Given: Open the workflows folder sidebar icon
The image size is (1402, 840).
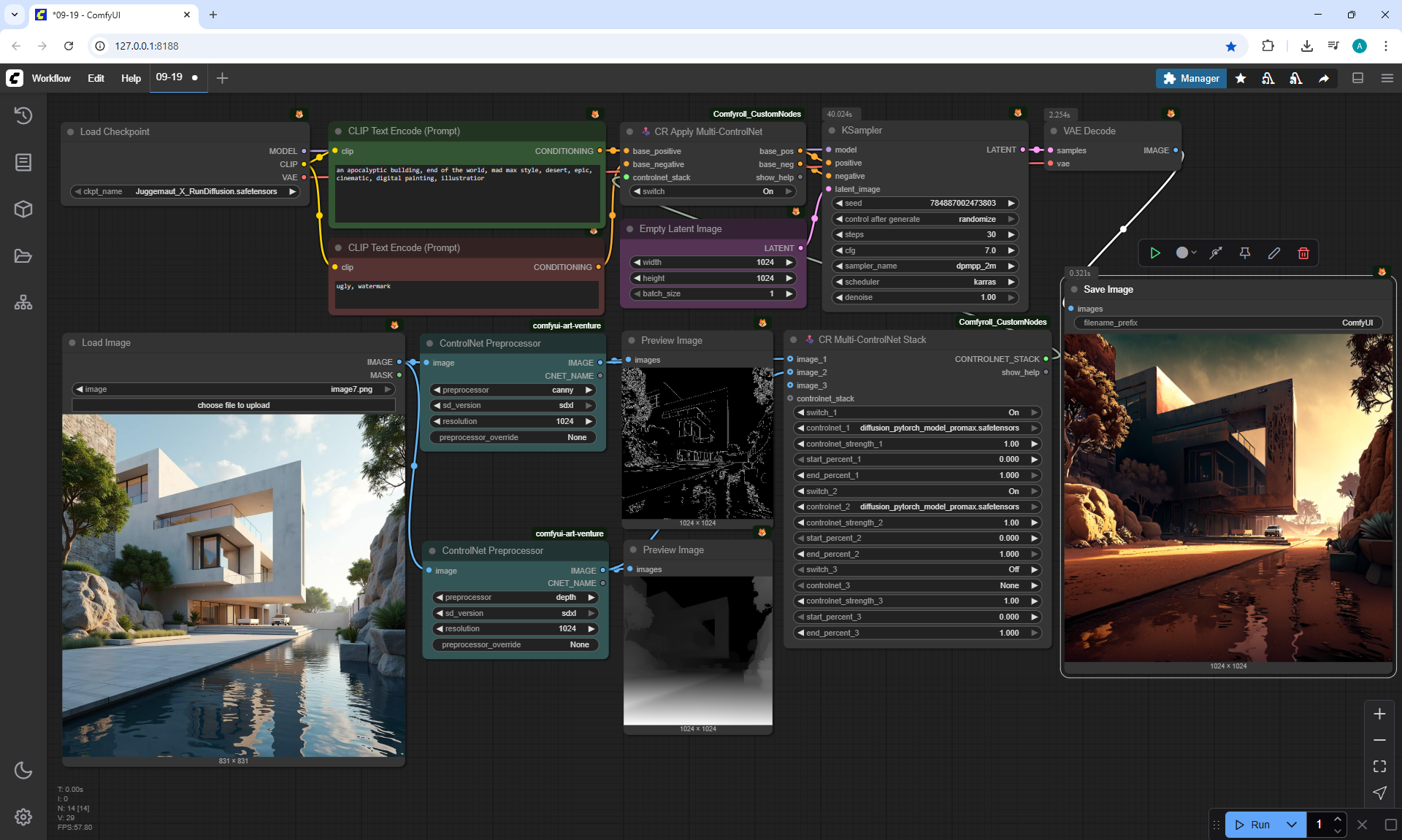Looking at the screenshot, I should [x=23, y=256].
